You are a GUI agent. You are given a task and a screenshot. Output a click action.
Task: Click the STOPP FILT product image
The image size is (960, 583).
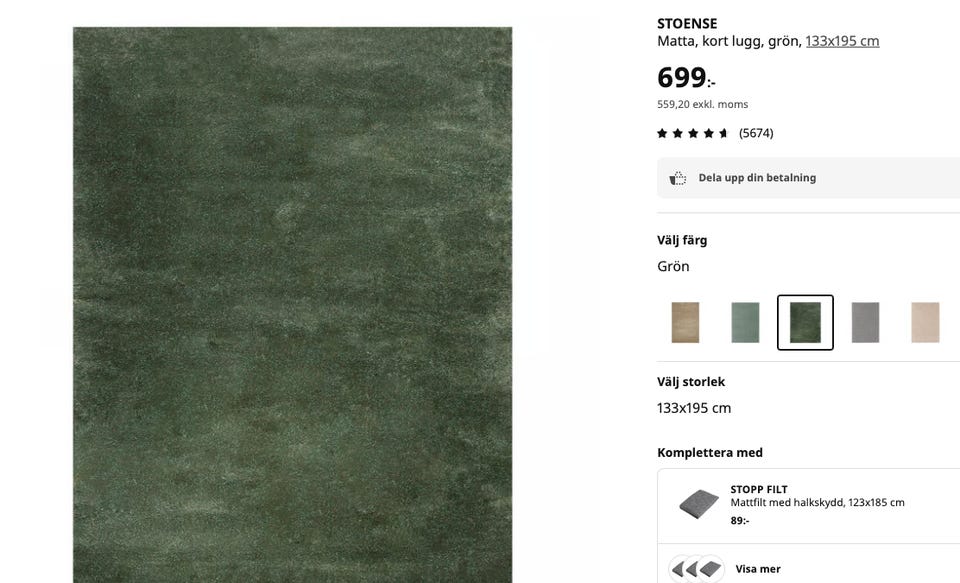(x=699, y=504)
